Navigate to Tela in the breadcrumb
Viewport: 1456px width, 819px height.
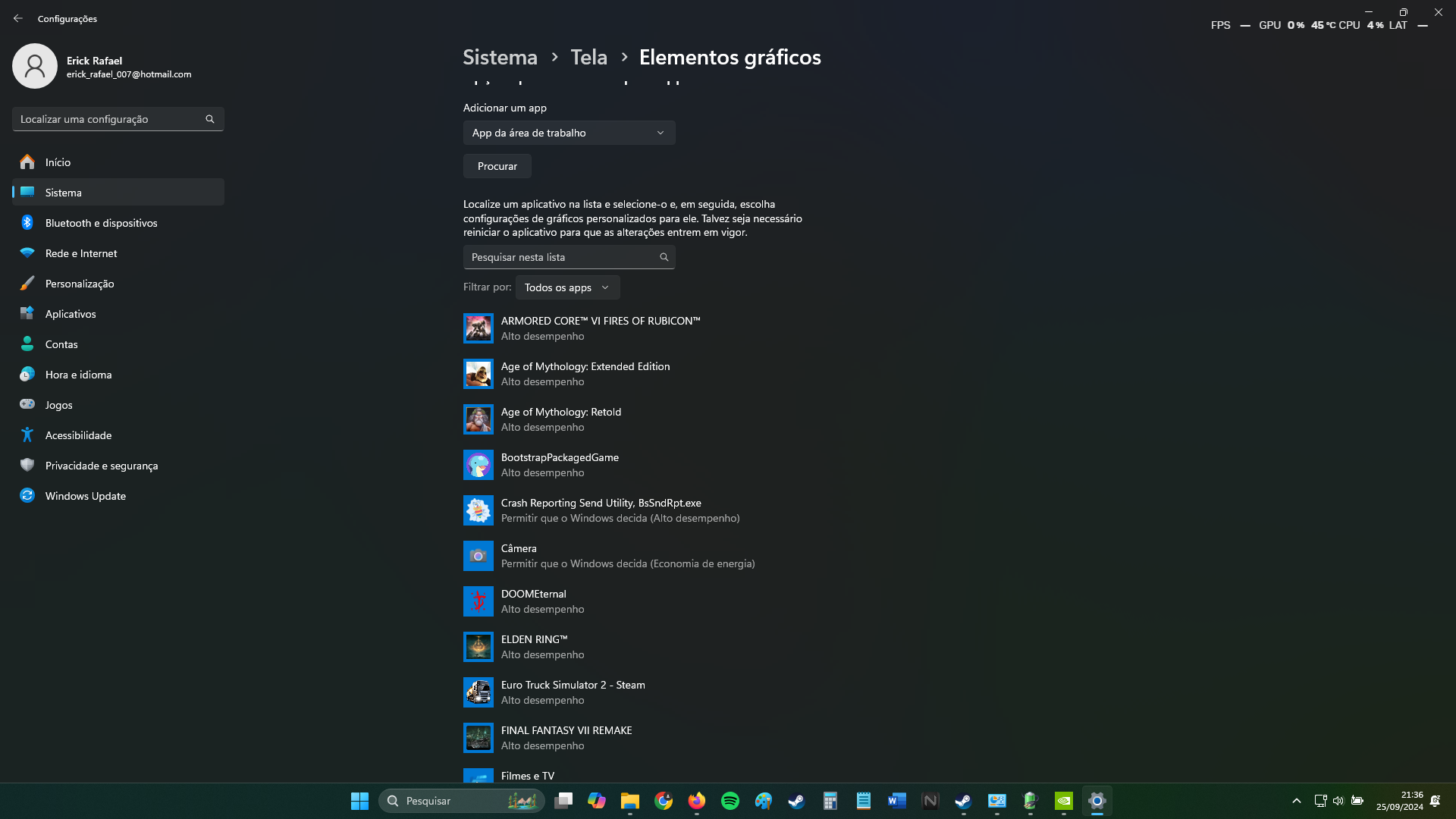(589, 57)
